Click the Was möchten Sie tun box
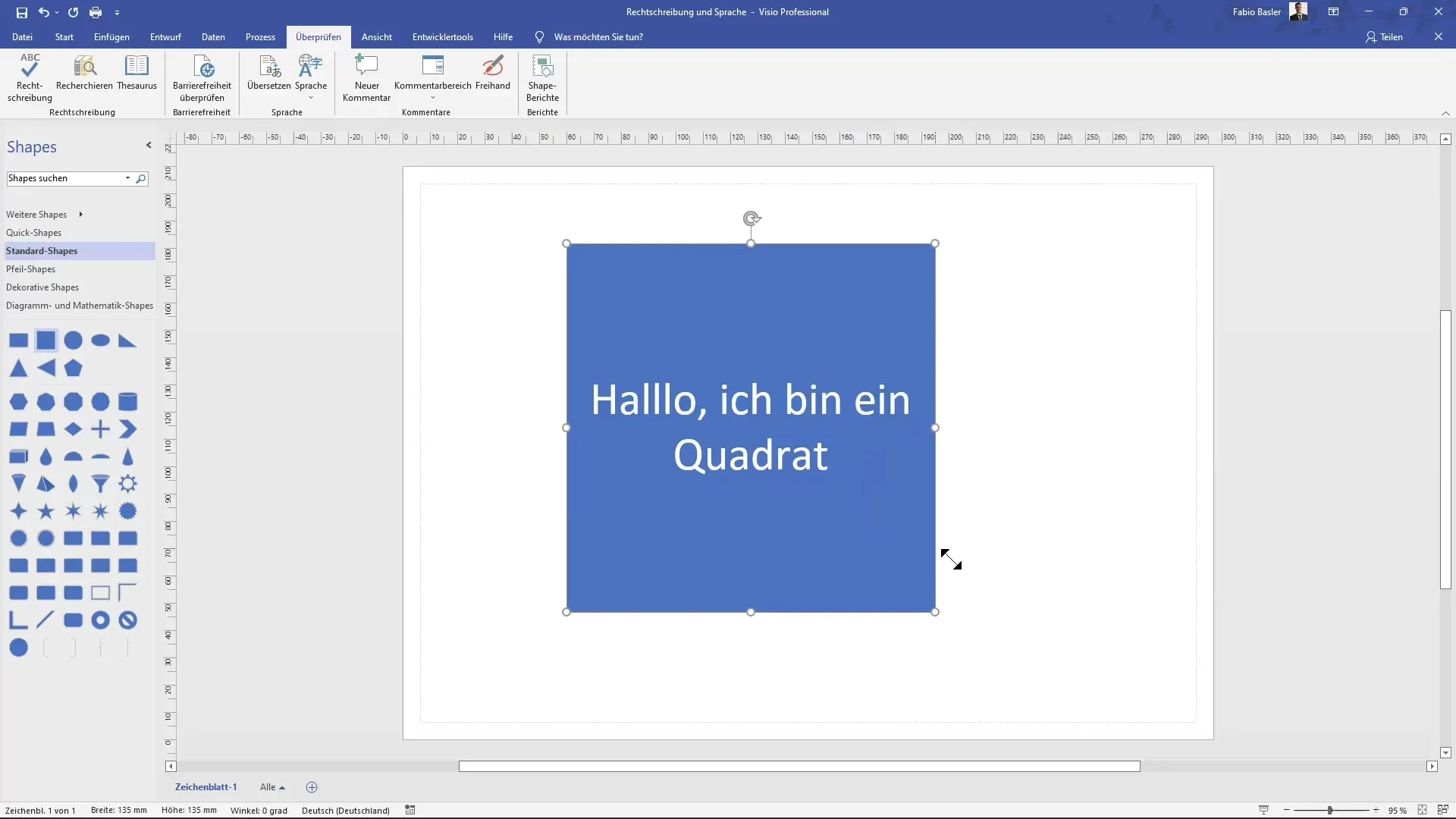 pos(598,37)
